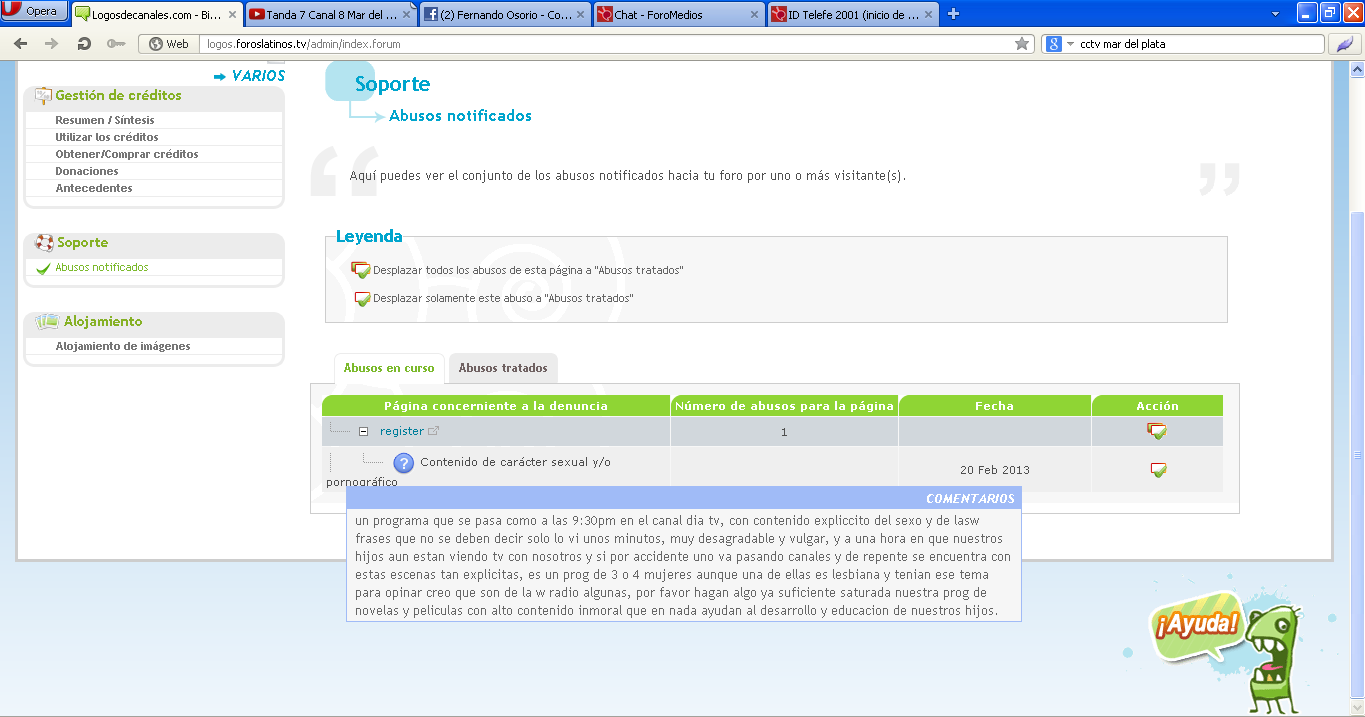The image size is (1365, 717).
Task: Click the legend icon for moving all abuses
Action: point(361,270)
